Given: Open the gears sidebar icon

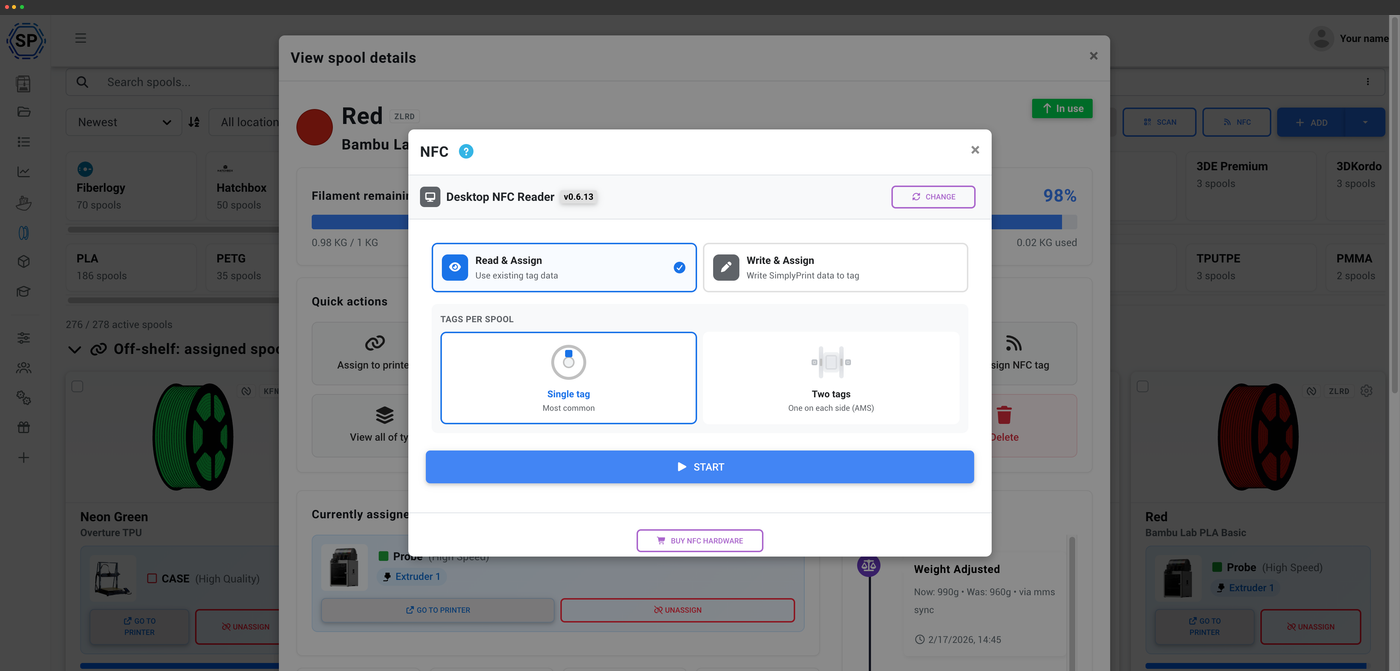Looking at the screenshot, I should click(24, 398).
